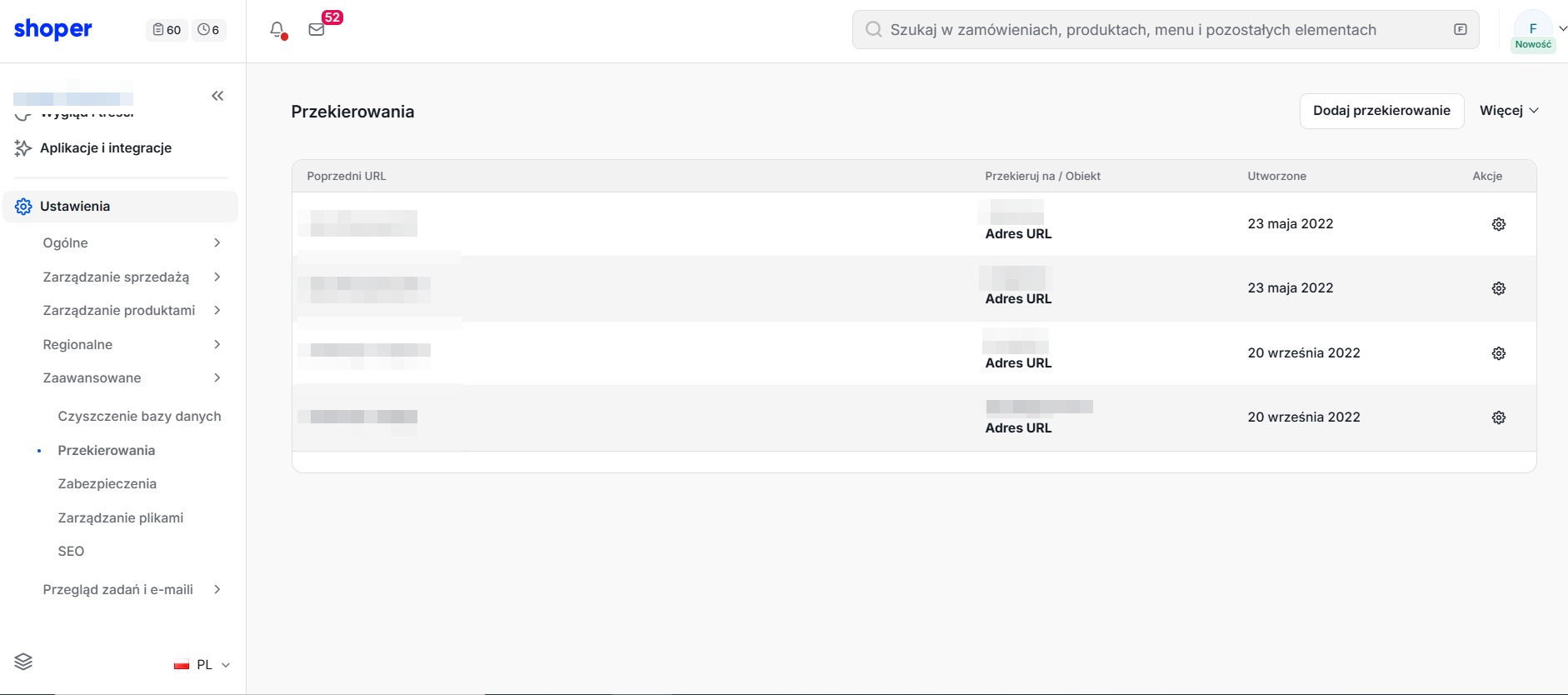
Task: Open the user account dropdown
Action: pos(1538,30)
